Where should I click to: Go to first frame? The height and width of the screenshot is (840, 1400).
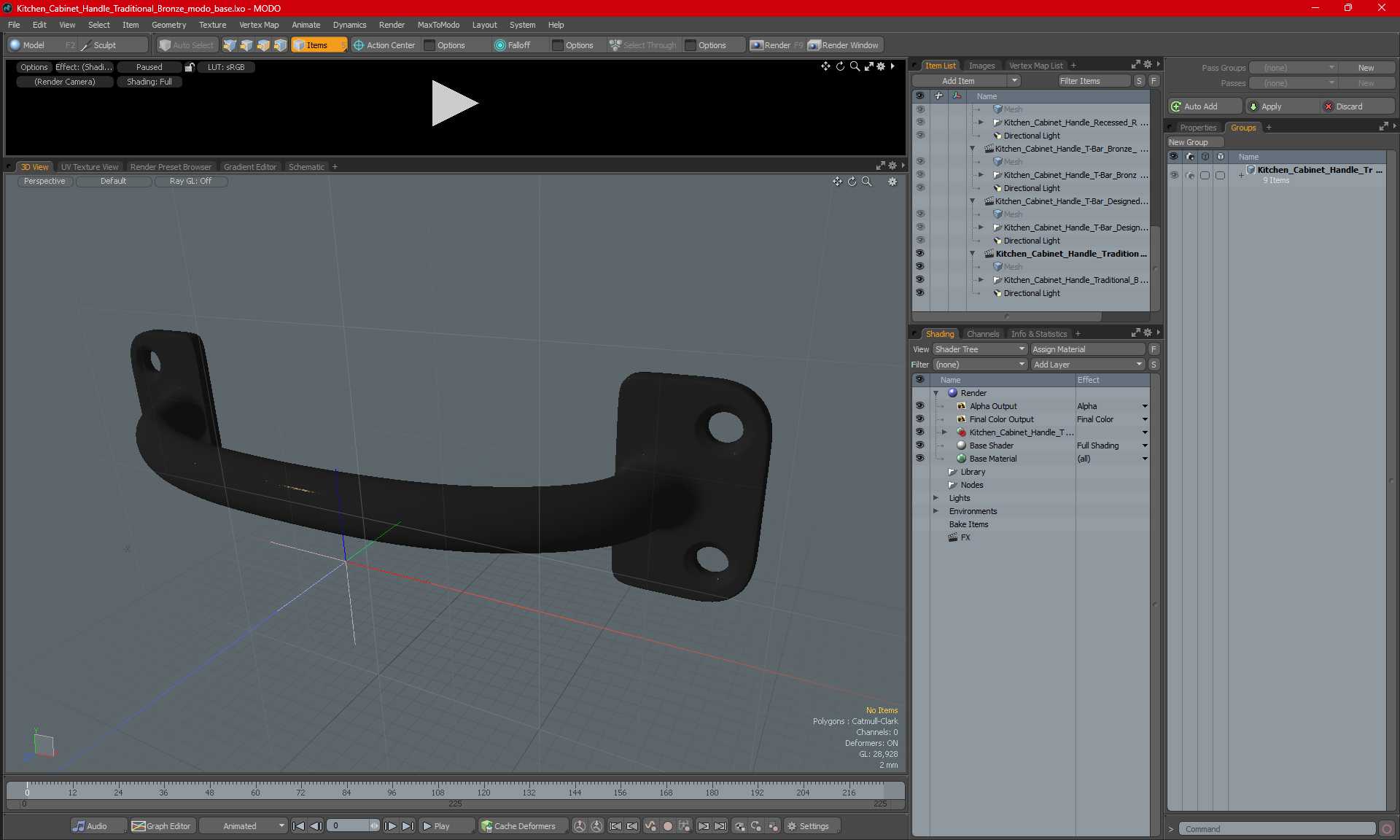click(x=298, y=826)
